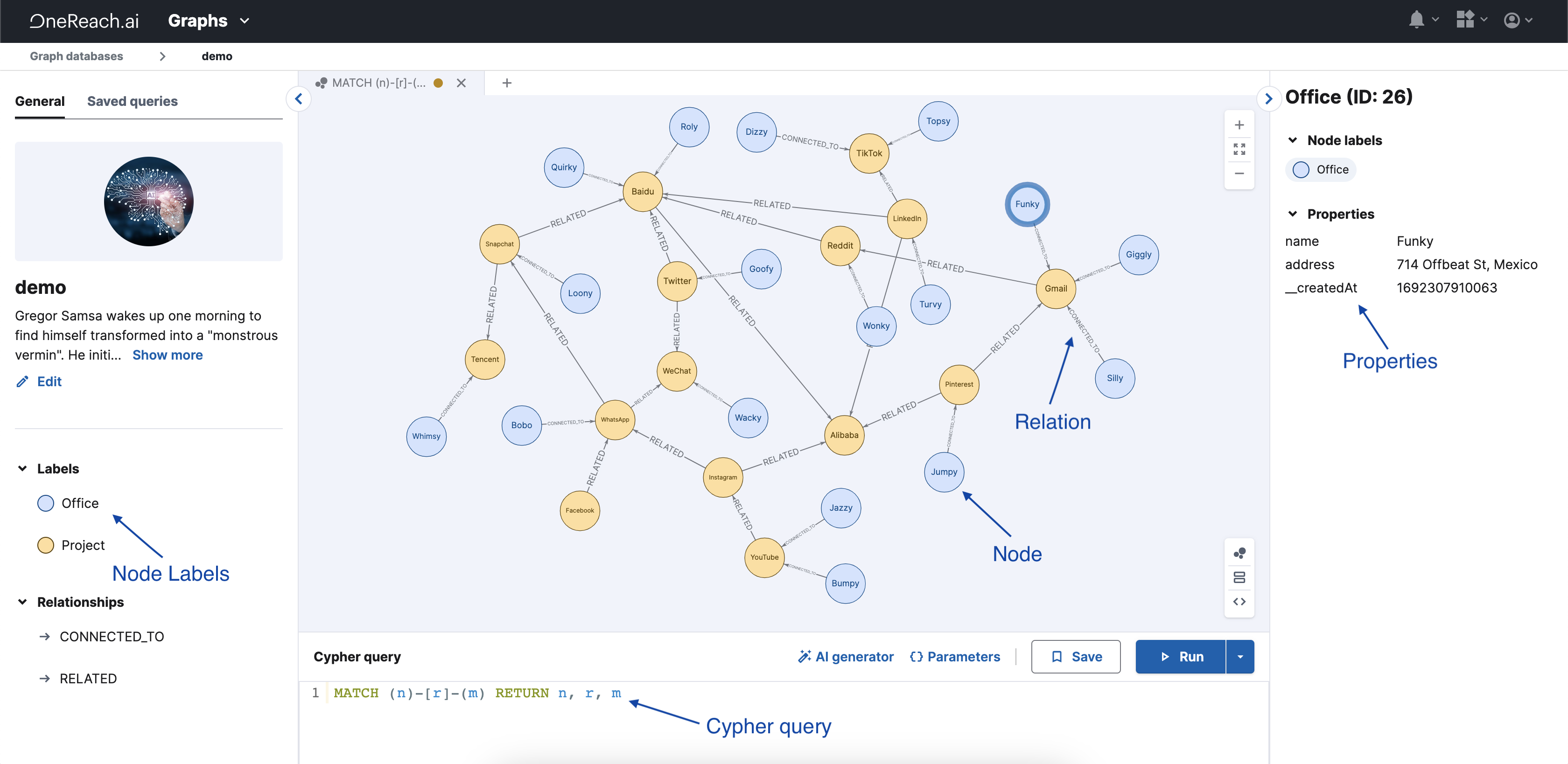Select the Baidu node
The image size is (1568, 764).
tap(642, 192)
